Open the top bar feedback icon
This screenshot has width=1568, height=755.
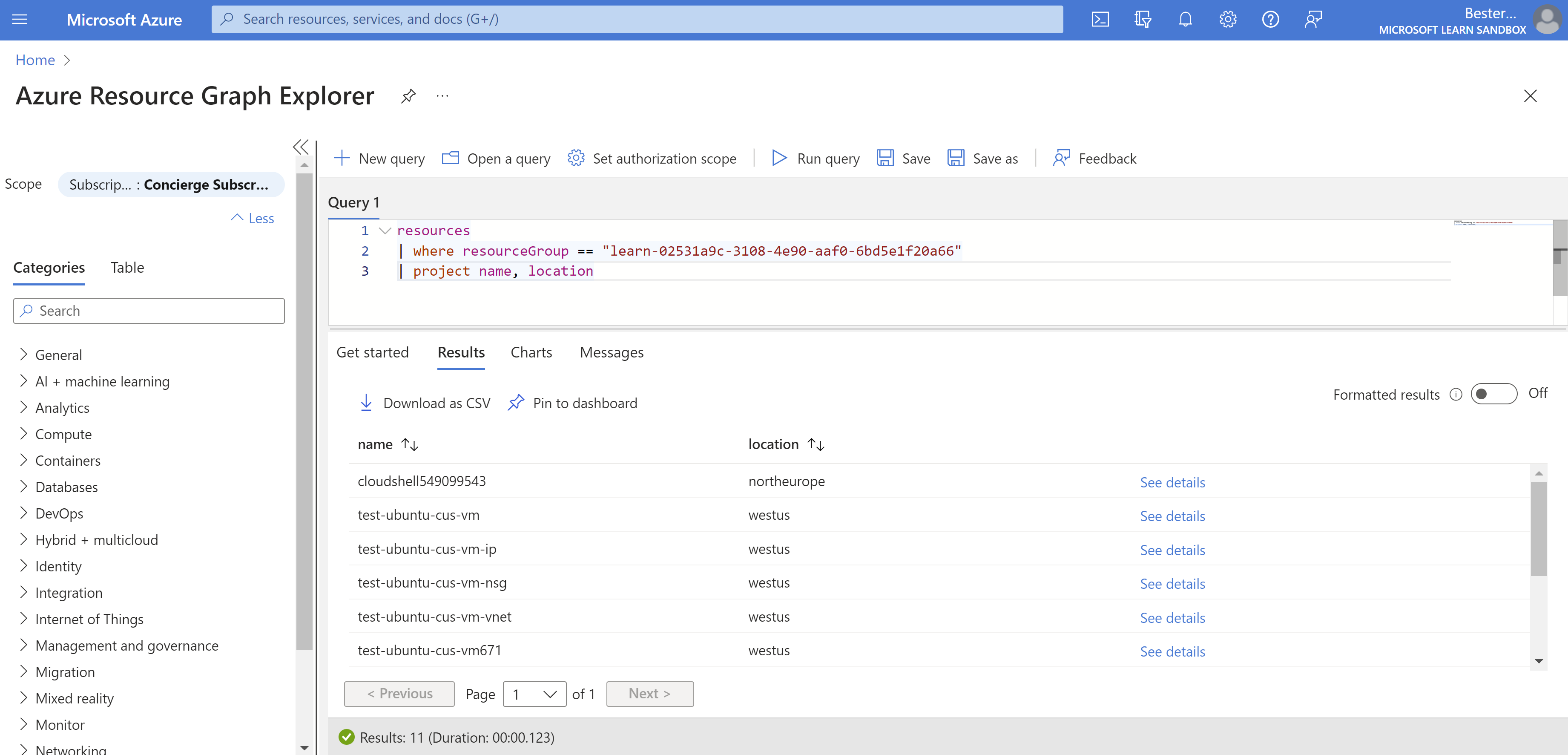1313,20
